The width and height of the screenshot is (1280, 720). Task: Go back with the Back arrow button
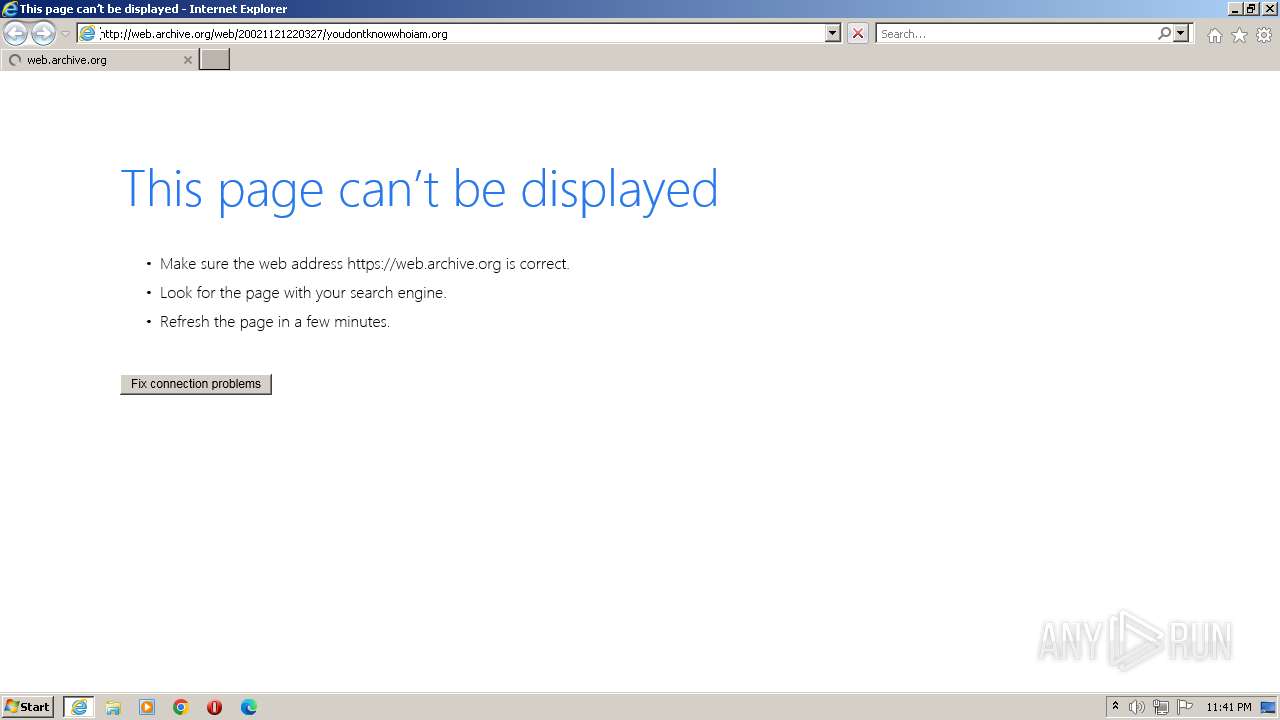(x=15, y=34)
